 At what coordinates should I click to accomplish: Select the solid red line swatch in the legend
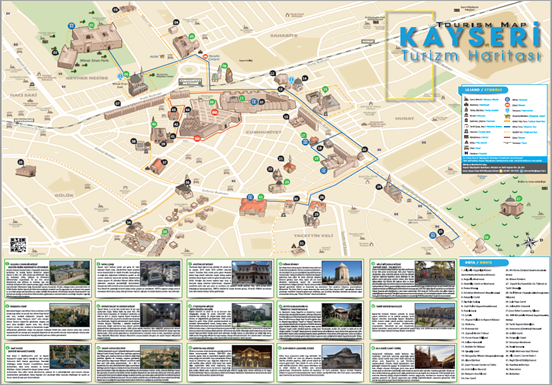pos(507,138)
